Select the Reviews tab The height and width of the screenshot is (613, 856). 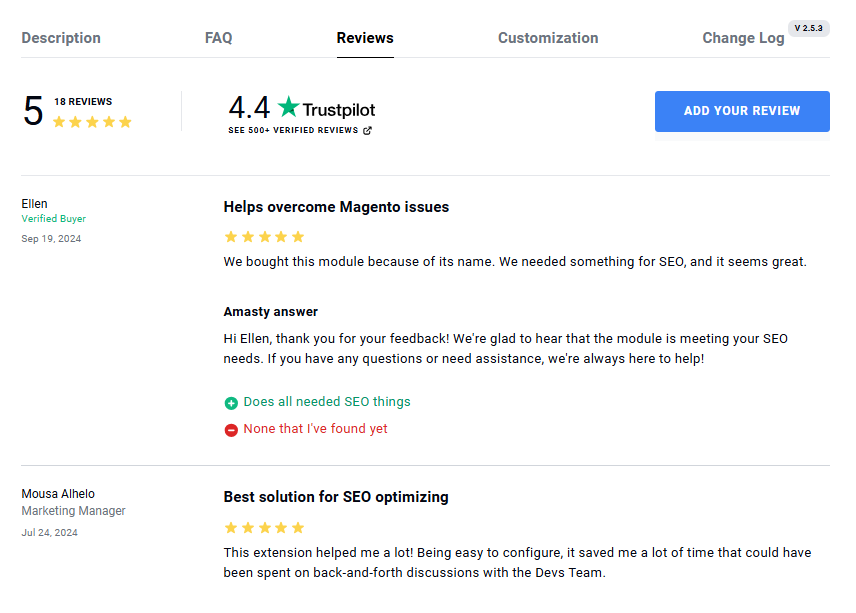coord(365,38)
